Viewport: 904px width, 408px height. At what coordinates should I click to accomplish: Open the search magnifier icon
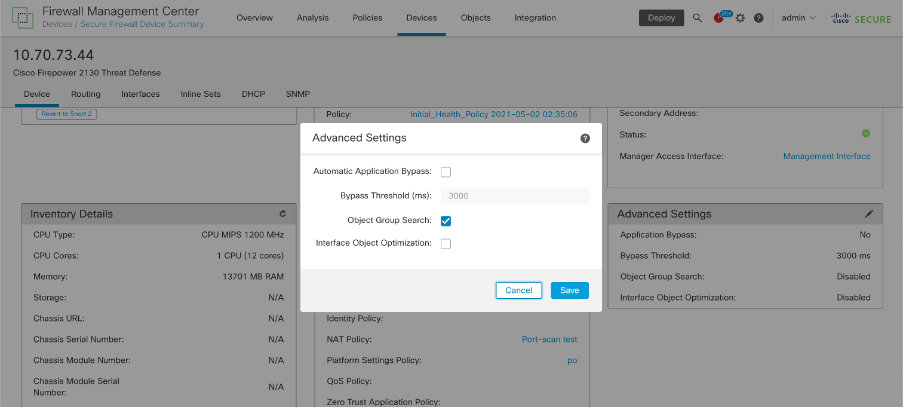pyautogui.click(x=697, y=18)
